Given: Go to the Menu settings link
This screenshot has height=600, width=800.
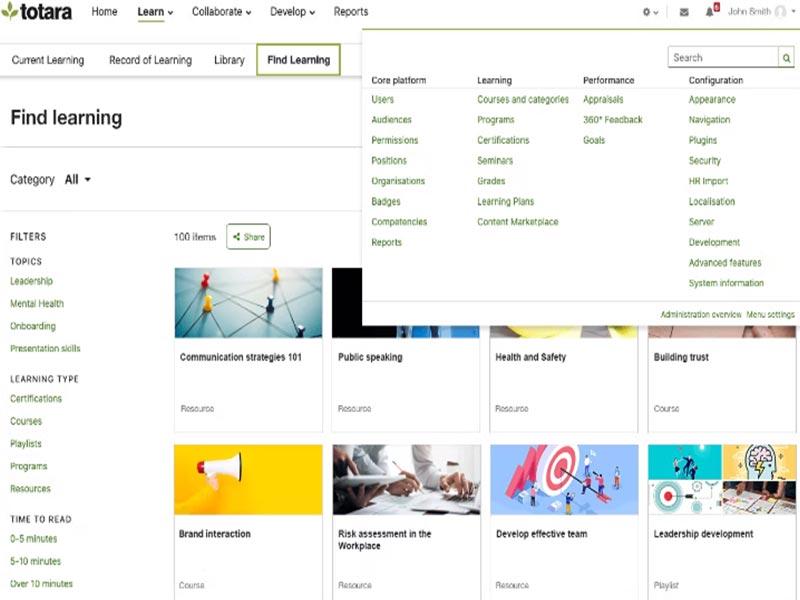Looking at the screenshot, I should click(770, 315).
